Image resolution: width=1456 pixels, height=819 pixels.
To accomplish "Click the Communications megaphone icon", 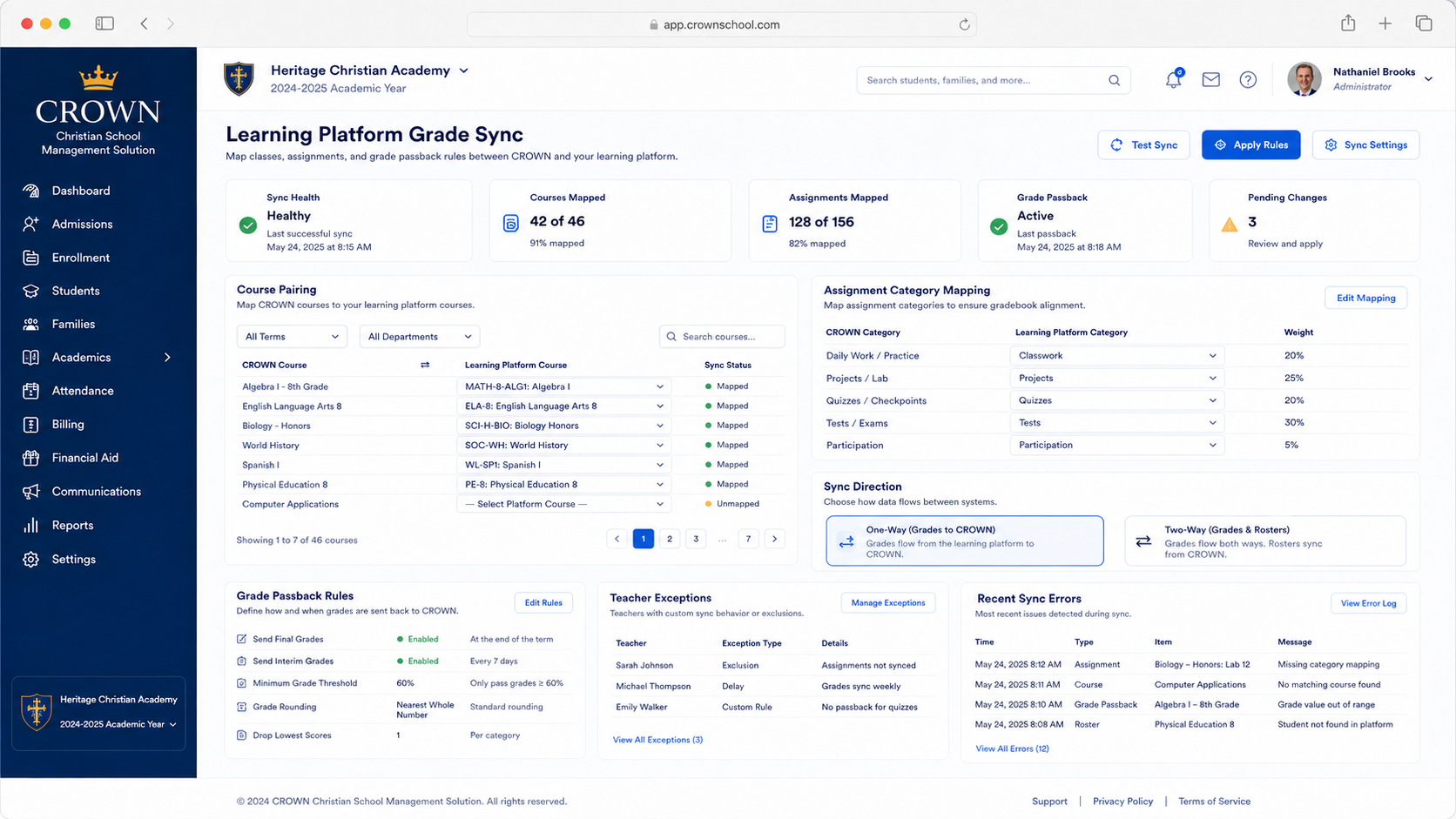I will click(x=31, y=492).
